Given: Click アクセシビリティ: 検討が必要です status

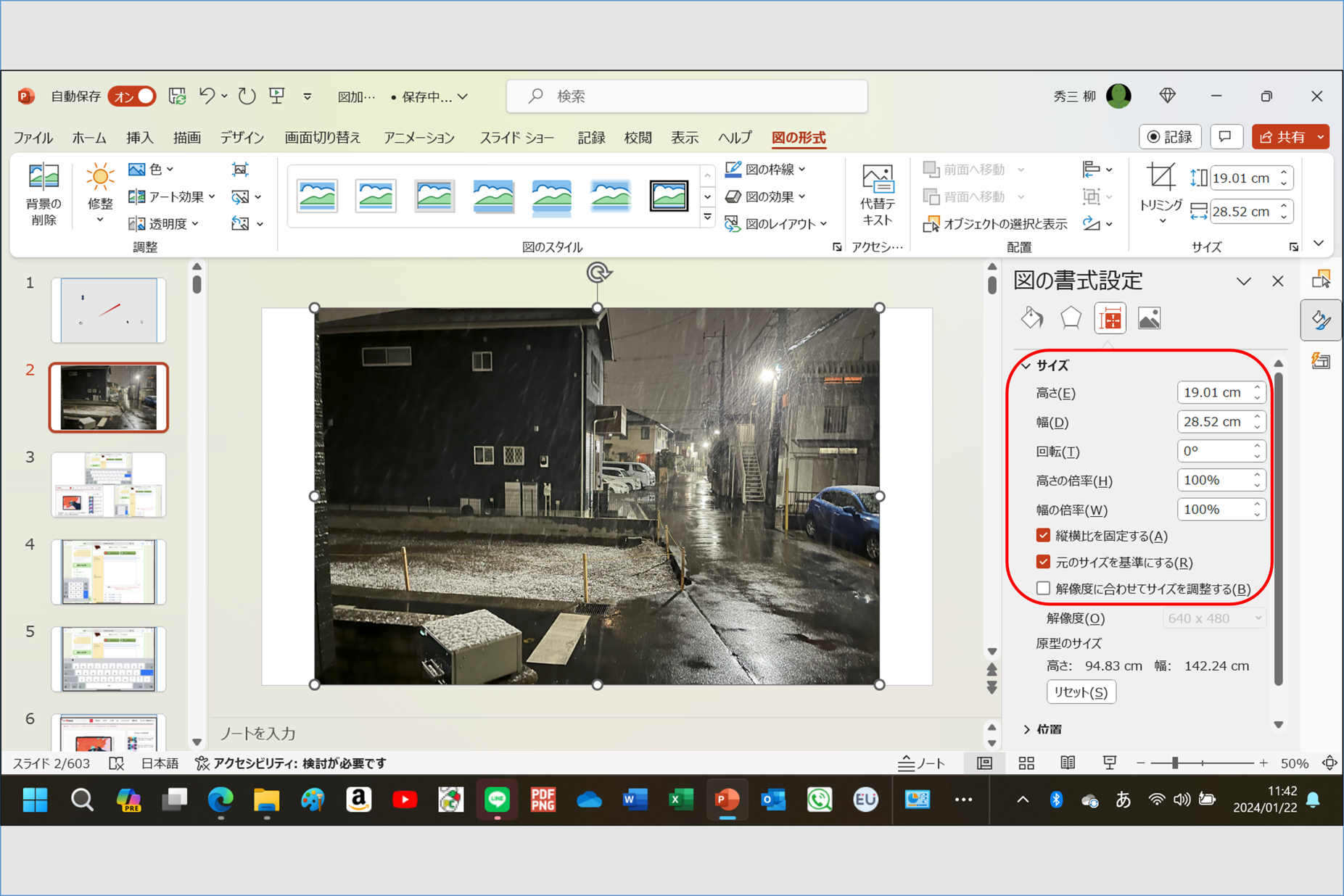Looking at the screenshot, I should point(291,763).
